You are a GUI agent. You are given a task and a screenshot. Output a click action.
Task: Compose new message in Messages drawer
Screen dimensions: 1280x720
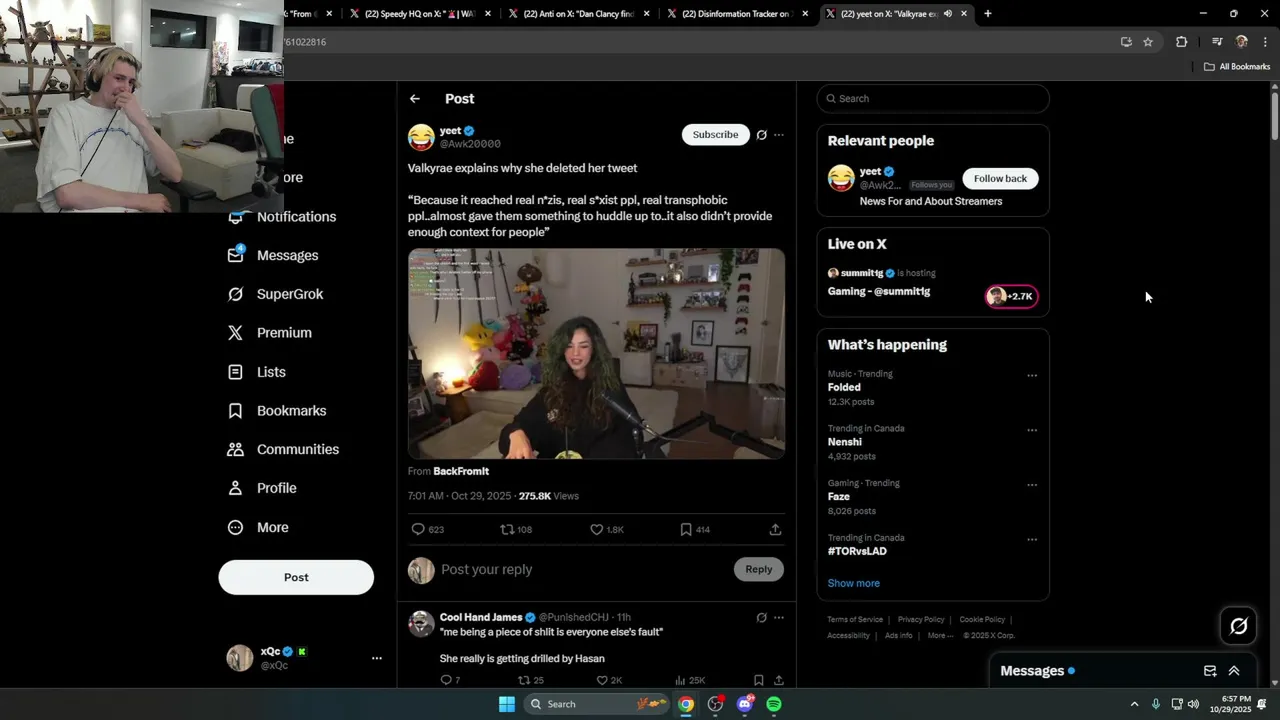[1210, 671]
